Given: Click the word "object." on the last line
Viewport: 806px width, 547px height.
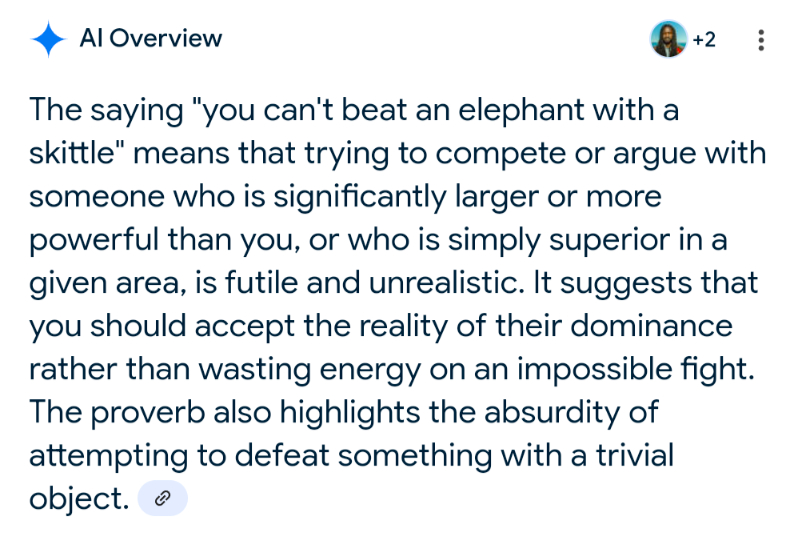Looking at the screenshot, I should tap(79, 499).
